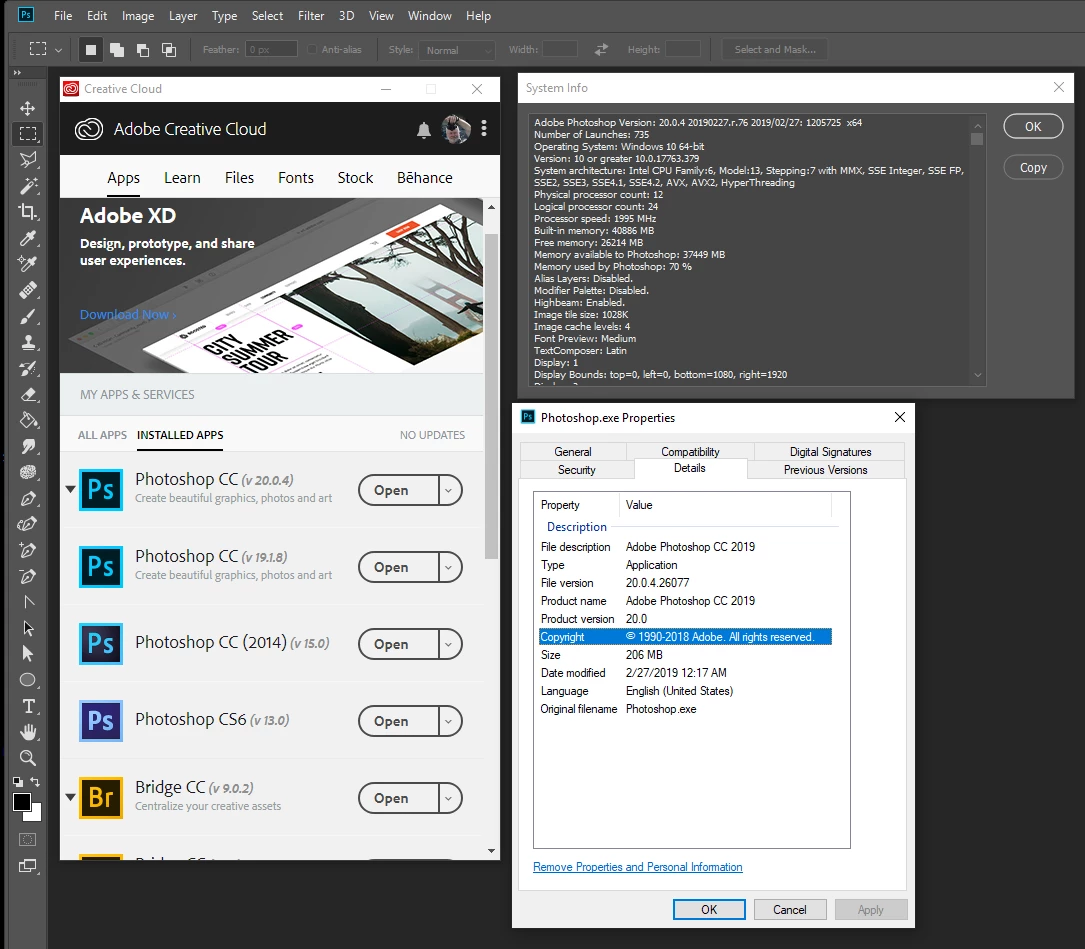Show the ALL APPS list
The image size is (1085, 949).
102,435
